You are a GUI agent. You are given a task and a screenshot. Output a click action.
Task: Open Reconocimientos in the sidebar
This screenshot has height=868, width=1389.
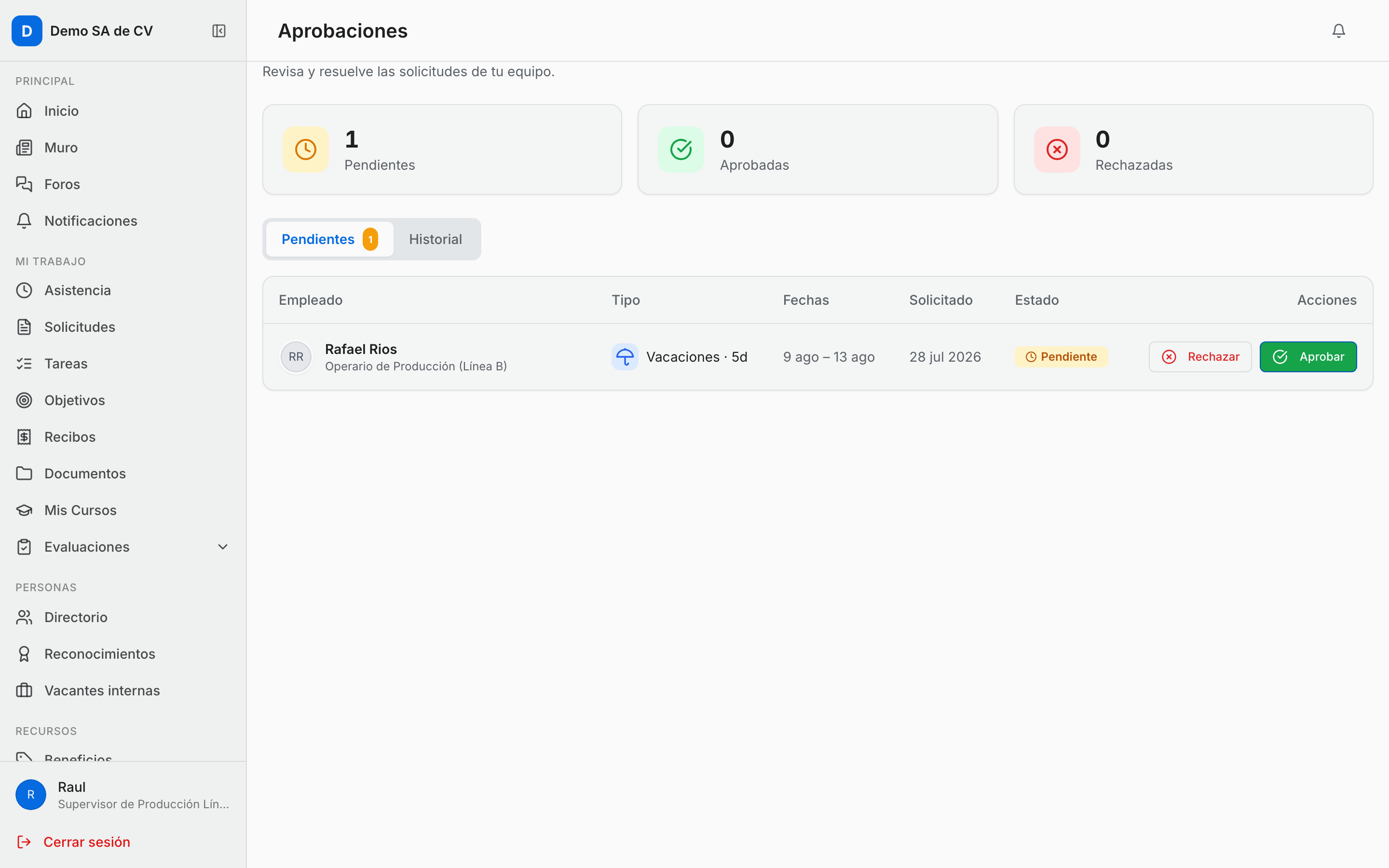(x=123, y=654)
